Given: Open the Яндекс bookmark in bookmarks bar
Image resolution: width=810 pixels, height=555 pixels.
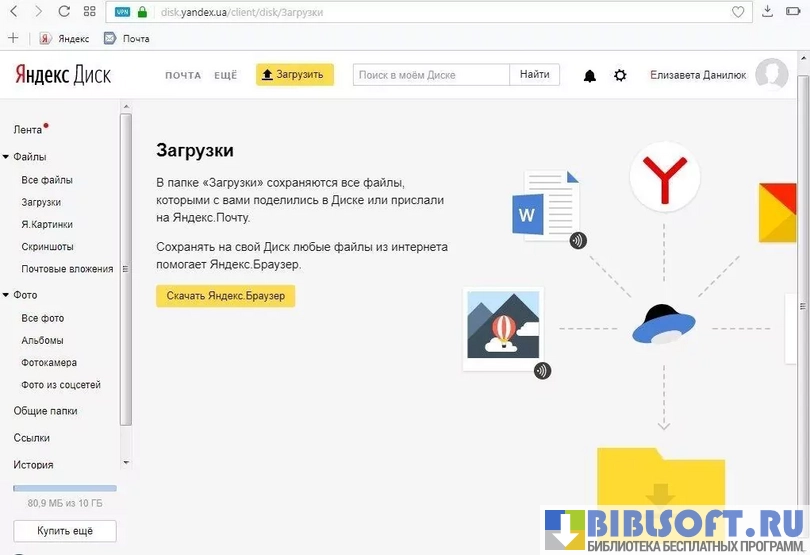Looking at the screenshot, I should tap(64, 39).
